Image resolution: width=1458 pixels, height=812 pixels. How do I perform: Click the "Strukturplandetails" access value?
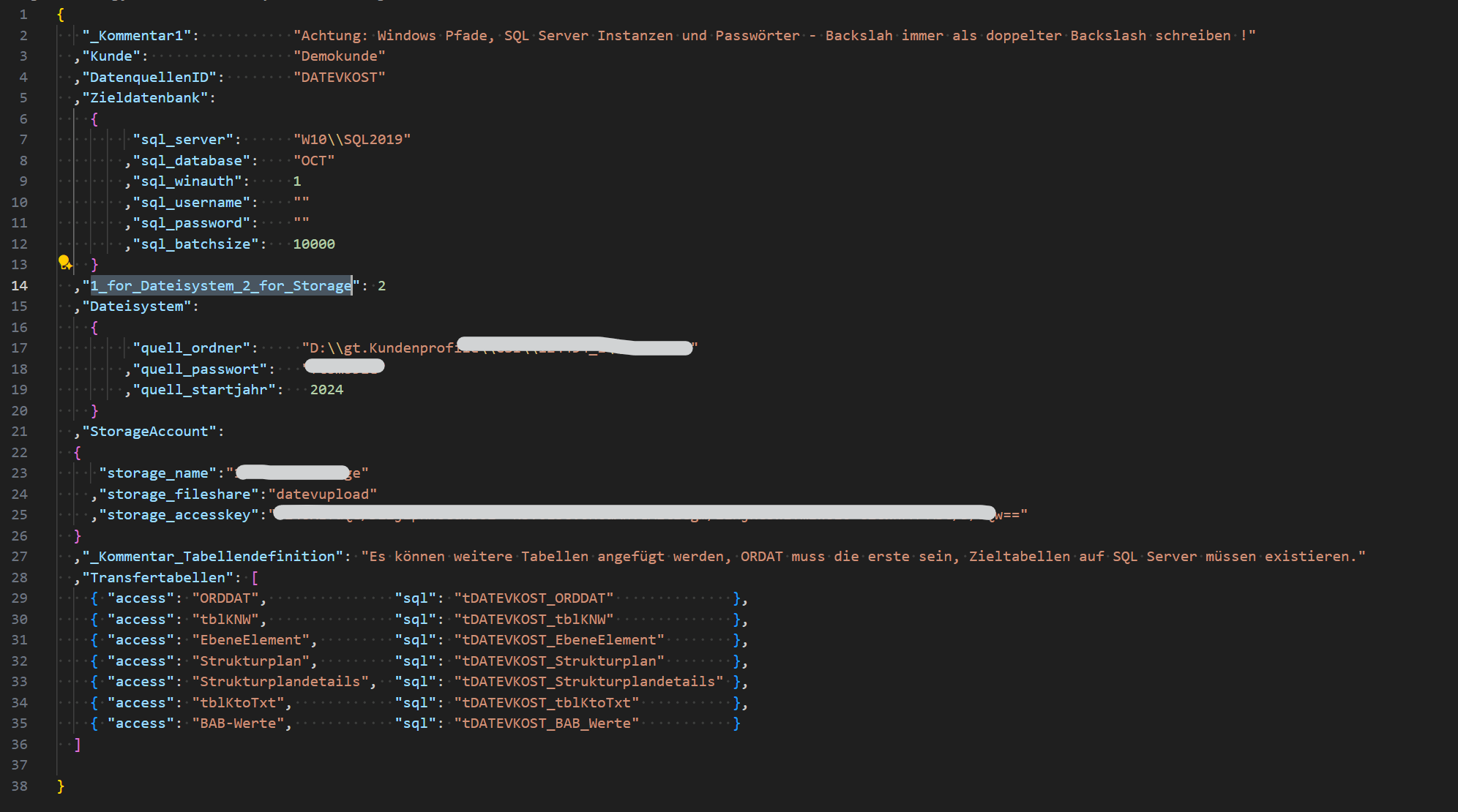coord(280,682)
